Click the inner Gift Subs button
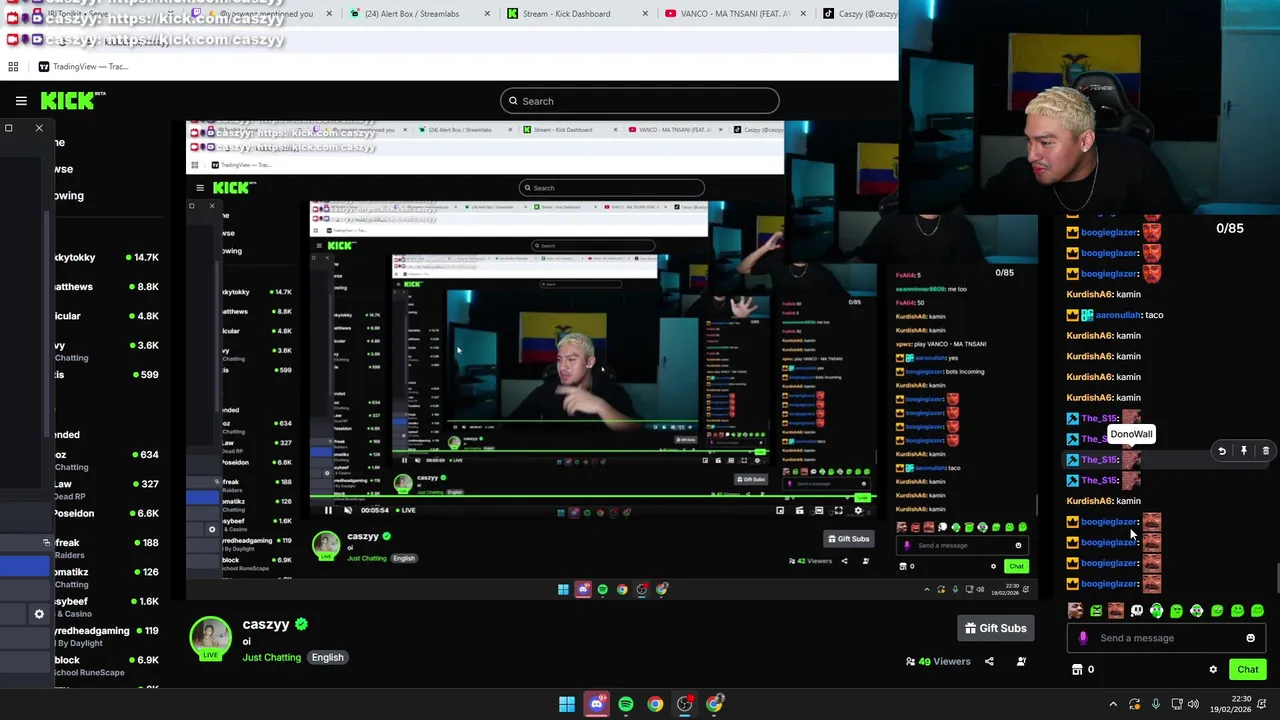 848,539
